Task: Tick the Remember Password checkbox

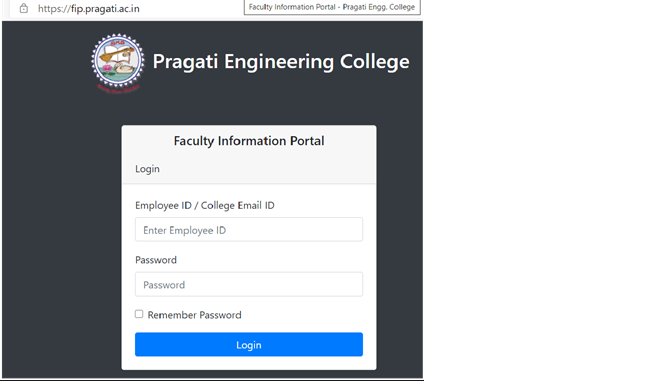Action: [139, 314]
